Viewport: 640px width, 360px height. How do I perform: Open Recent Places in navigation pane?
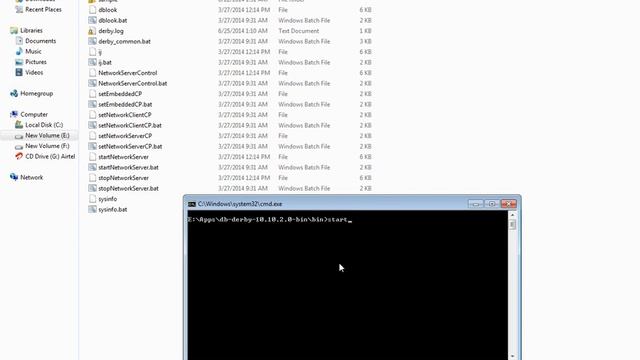(43, 9)
